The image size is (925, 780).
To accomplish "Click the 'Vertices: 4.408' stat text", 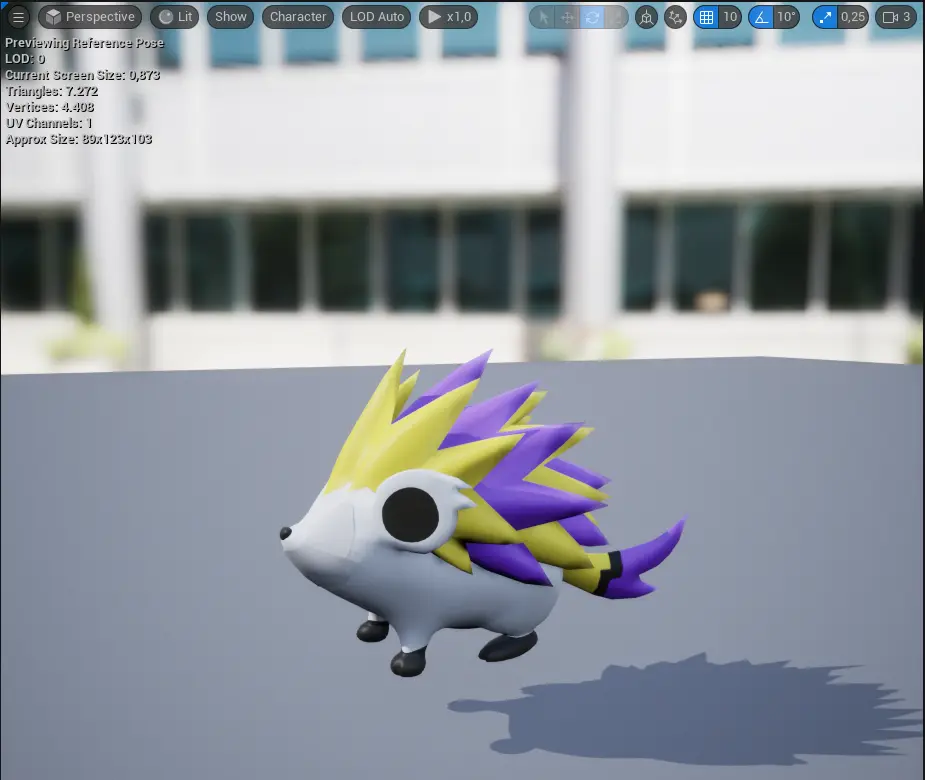I will 50,107.
